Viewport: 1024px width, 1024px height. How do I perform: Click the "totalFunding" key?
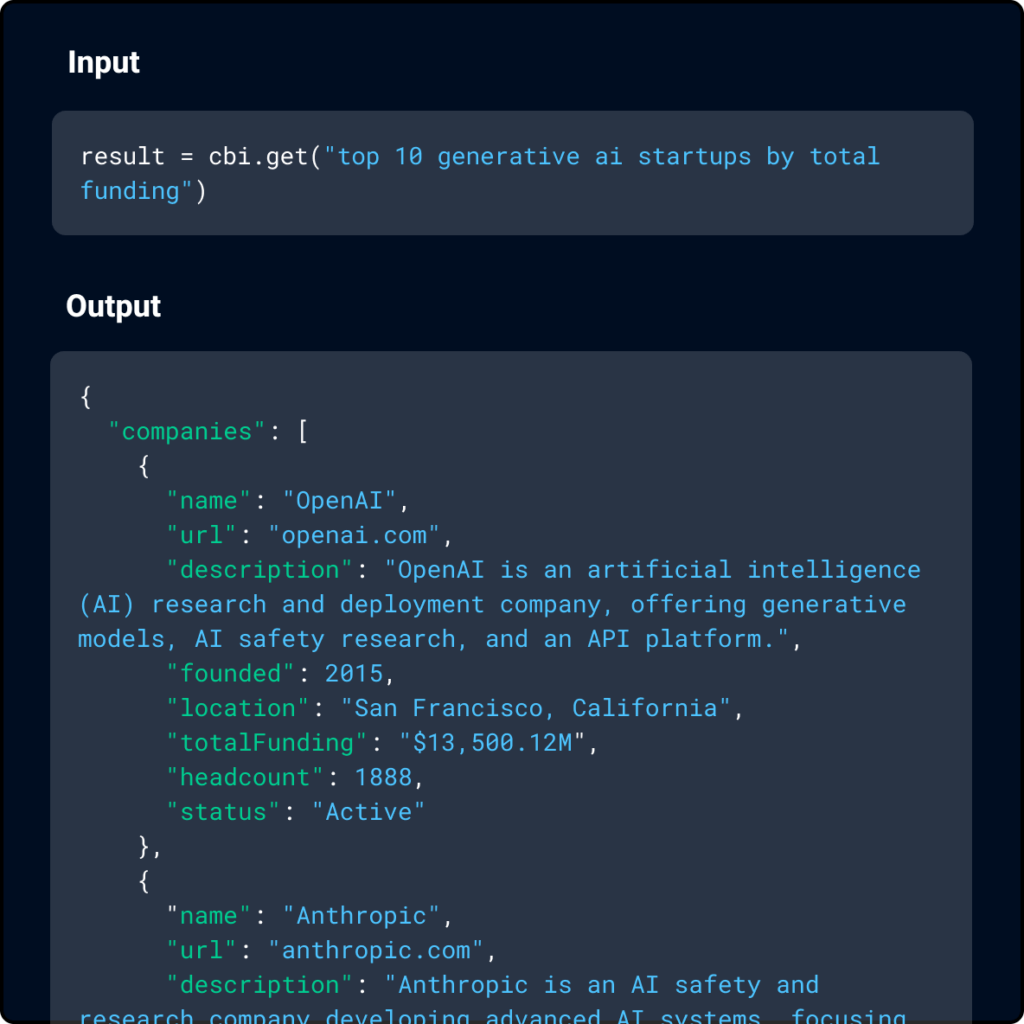click(x=268, y=743)
